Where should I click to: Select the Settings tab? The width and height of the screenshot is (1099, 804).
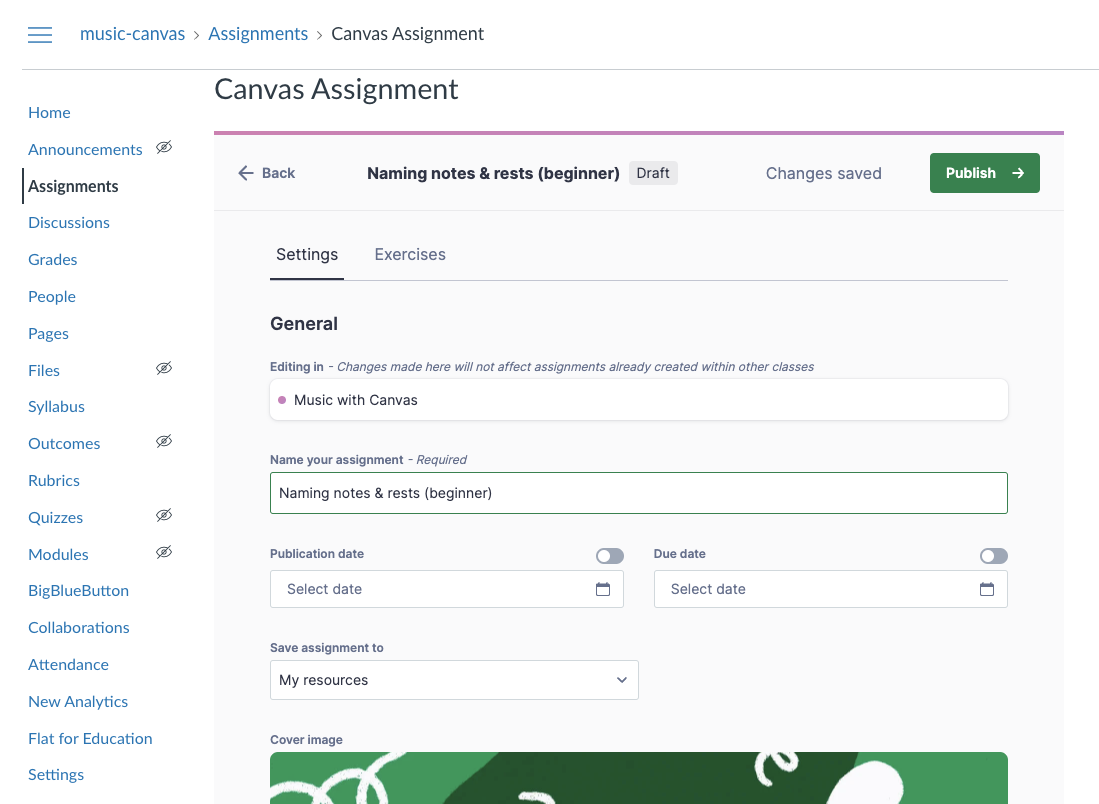(x=306, y=254)
